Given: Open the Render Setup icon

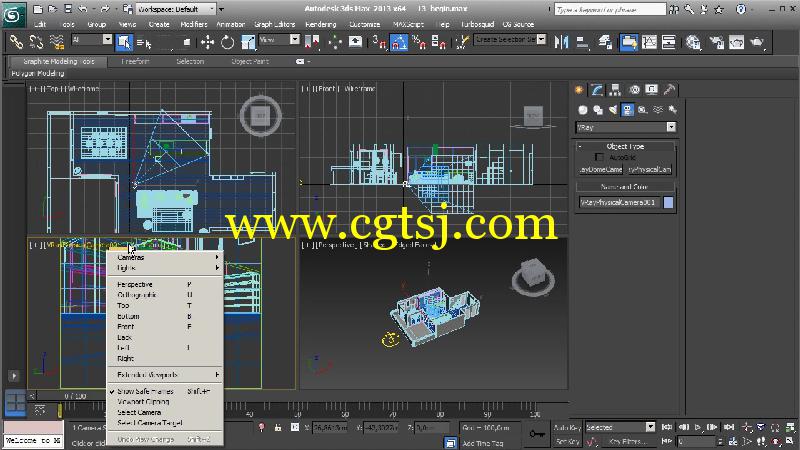Looking at the screenshot, I should point(717,42).
